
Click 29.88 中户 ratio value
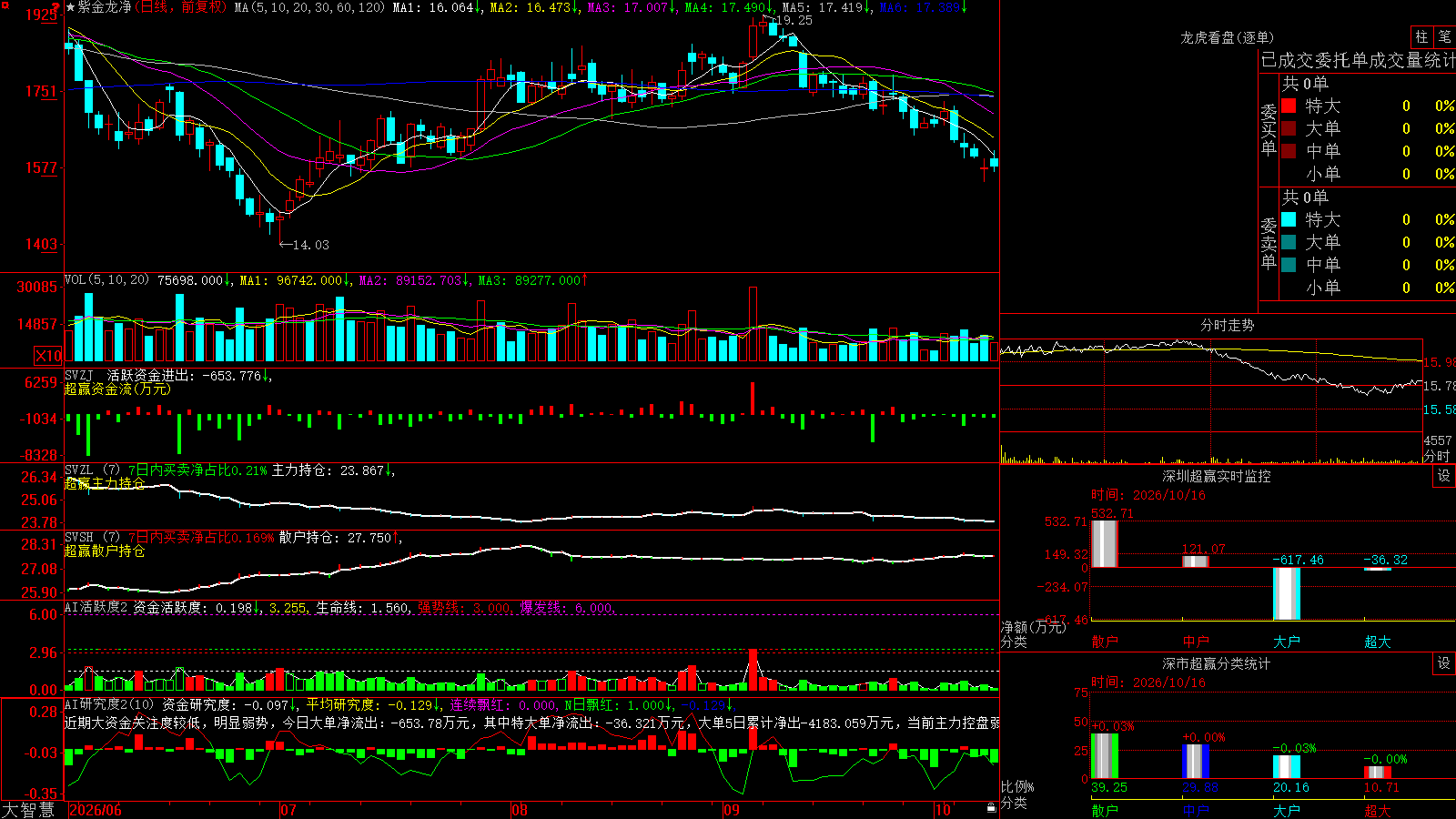(1199, 787)
